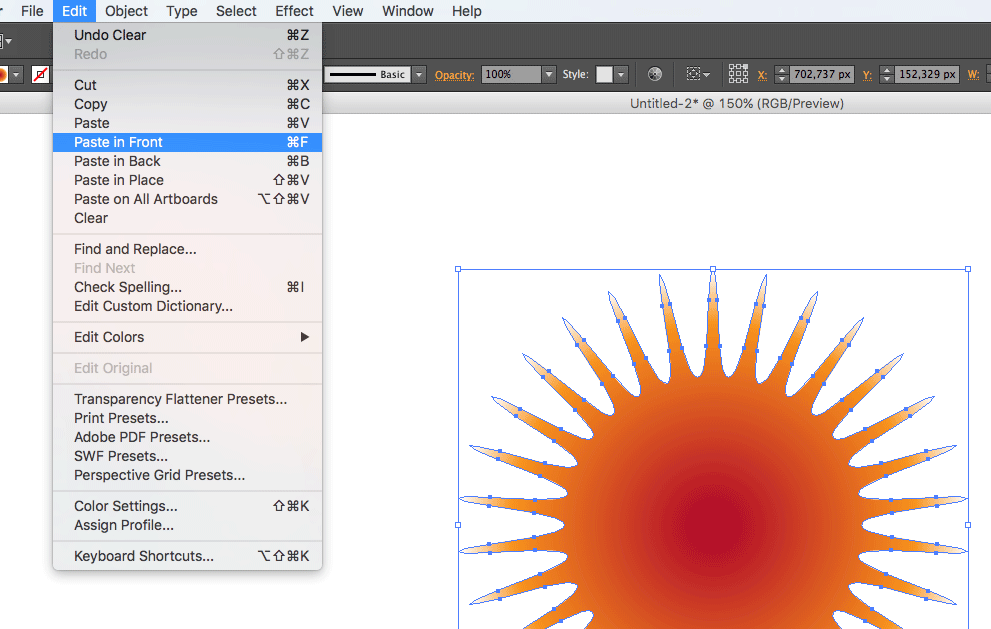Click the Y position stepper arrows
Image resolution: width=991 pixels, height=629 pixels.
click(886, 75)
